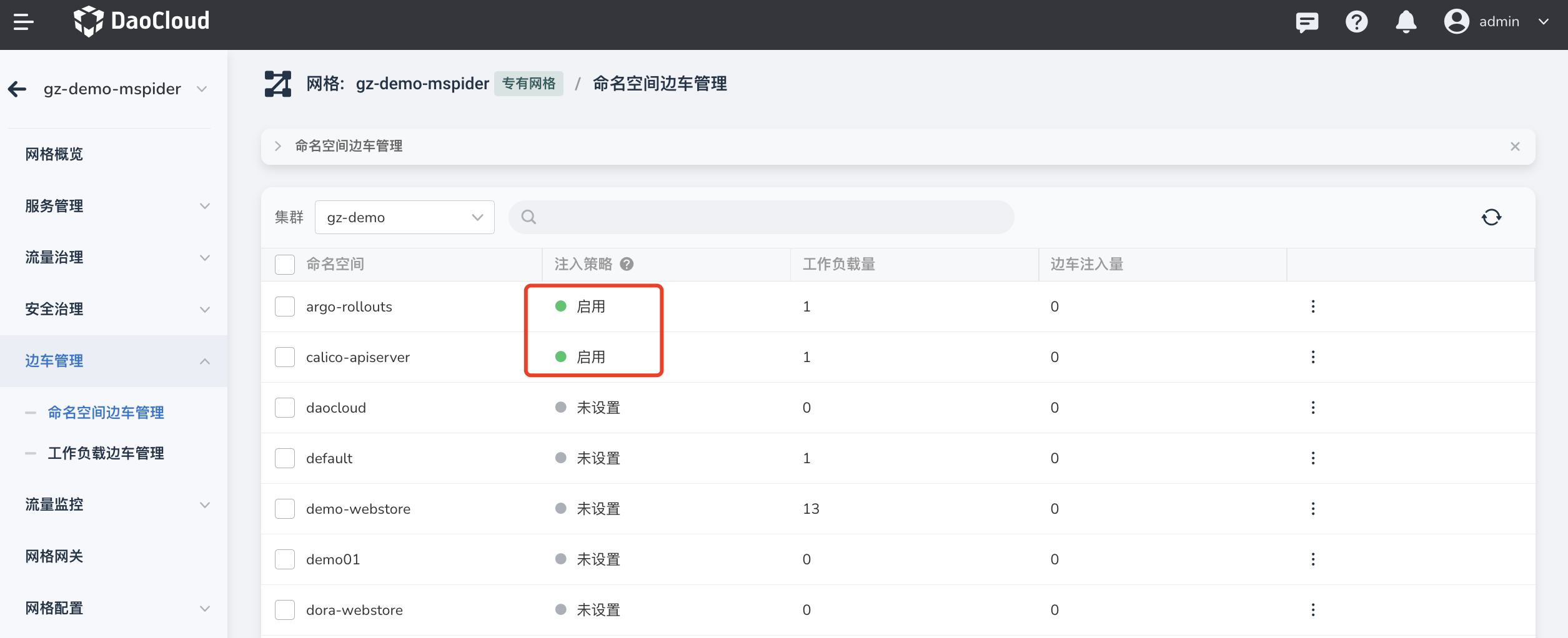Viewport: 1568px width, 638px height.
Task: Open more actions for default namespace
Action: pos(1313,458)
